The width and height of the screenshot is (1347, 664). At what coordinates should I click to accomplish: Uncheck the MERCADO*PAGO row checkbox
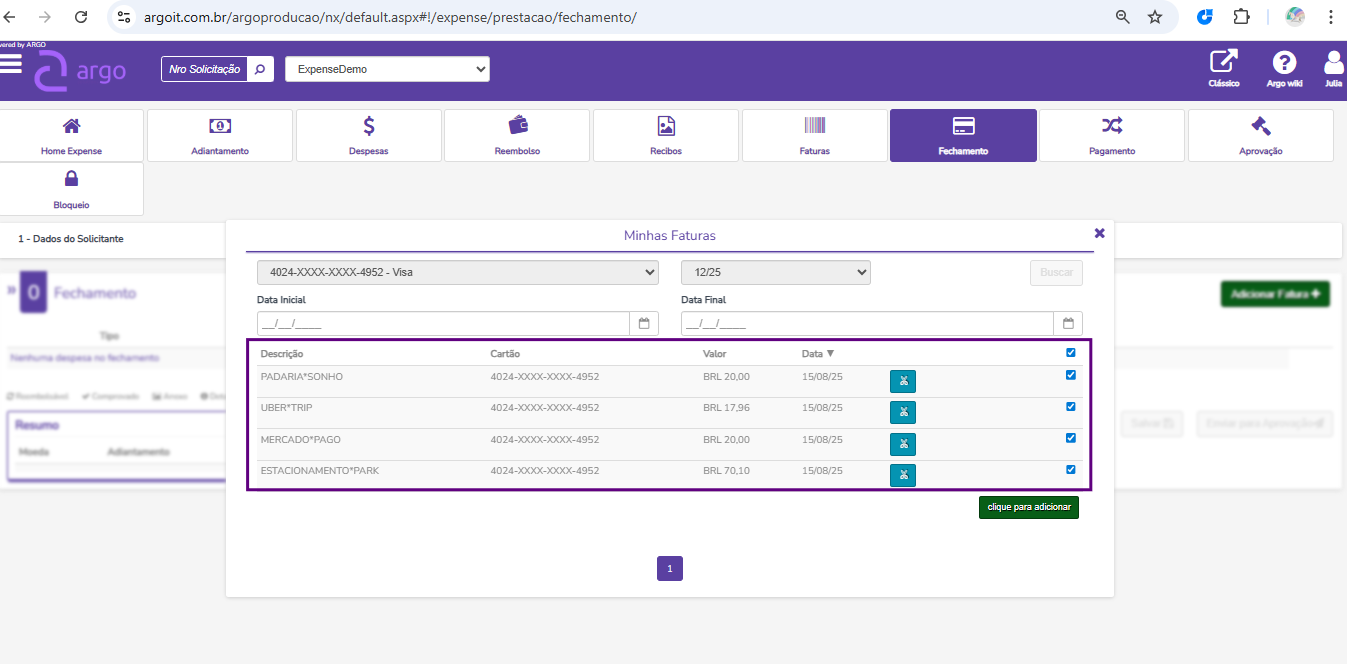[1071, 438]
